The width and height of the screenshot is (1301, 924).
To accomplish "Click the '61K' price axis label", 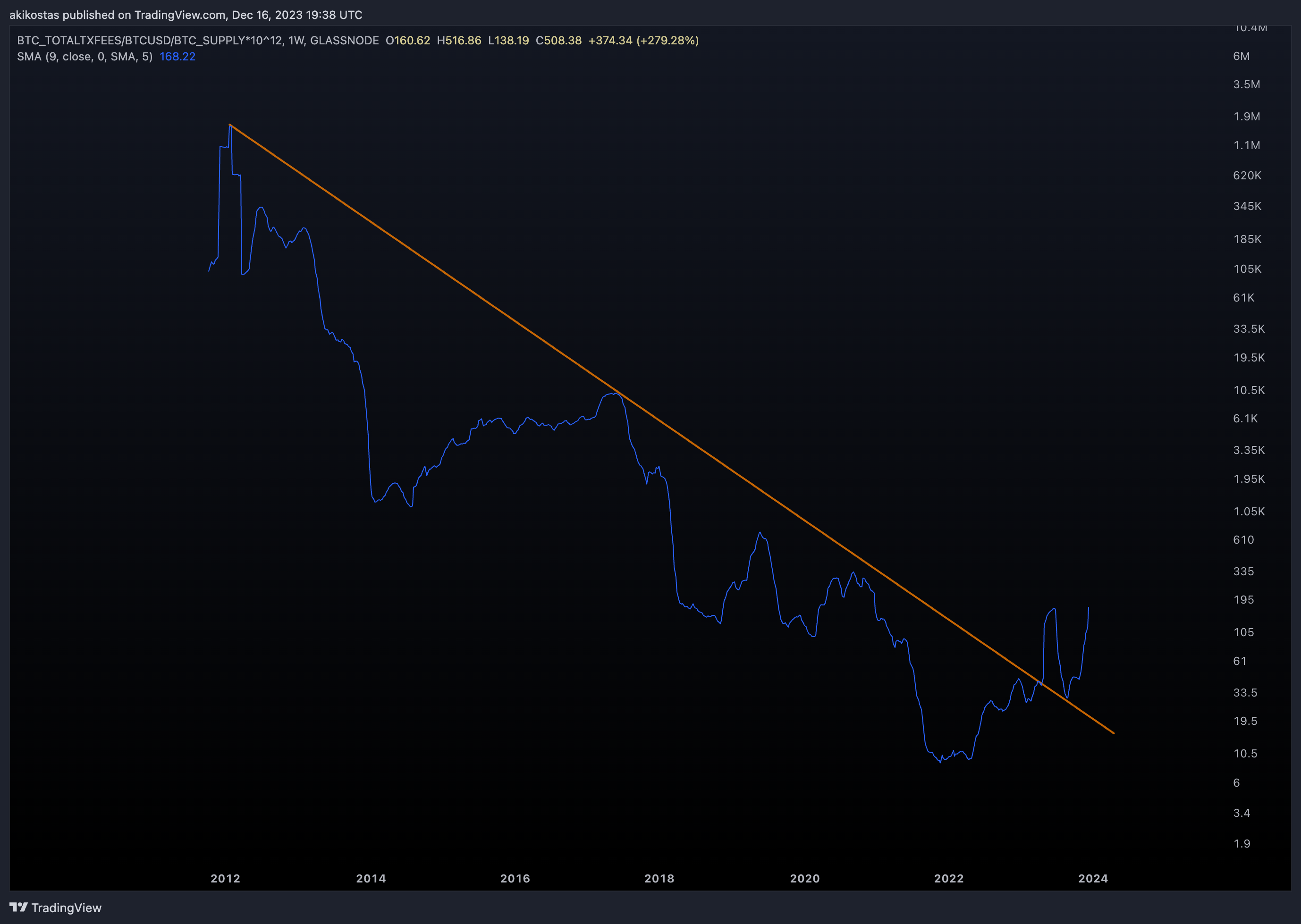I will coord(1243,298).
